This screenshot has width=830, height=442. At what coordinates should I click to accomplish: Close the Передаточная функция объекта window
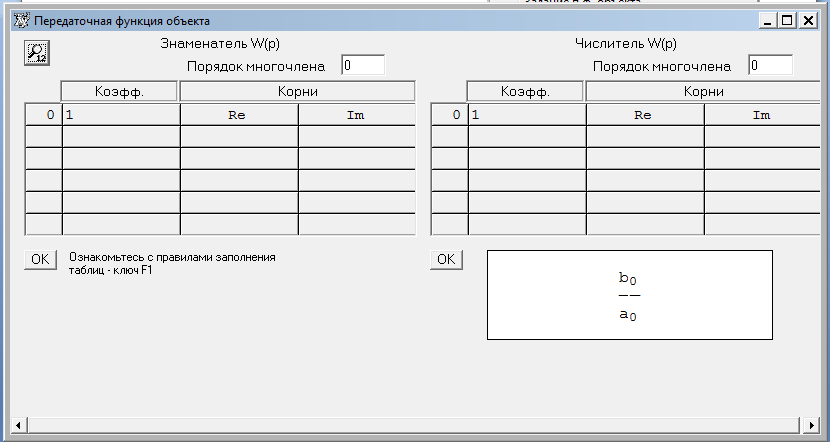pos(808,21)
